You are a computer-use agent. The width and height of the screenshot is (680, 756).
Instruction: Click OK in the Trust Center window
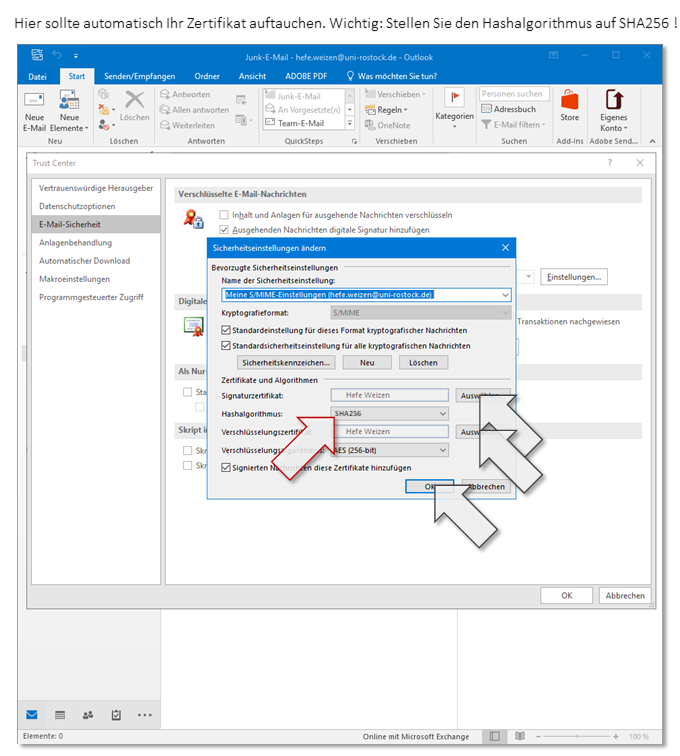point(566,595)
